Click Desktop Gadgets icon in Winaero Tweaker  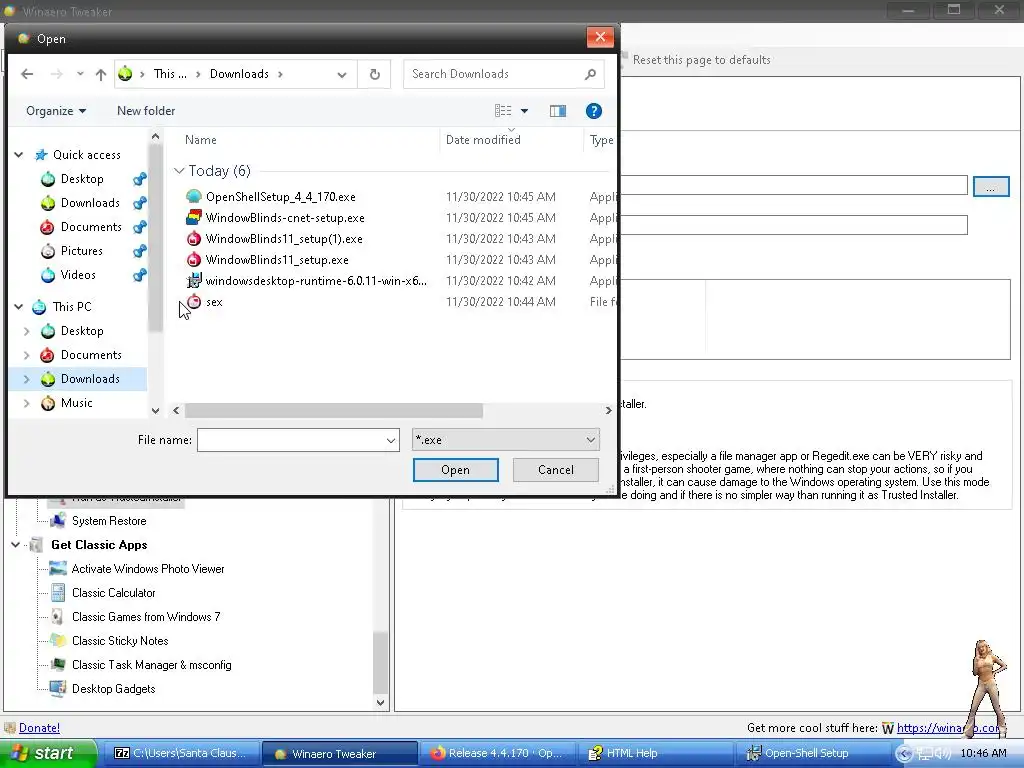[x=58, y=689]
